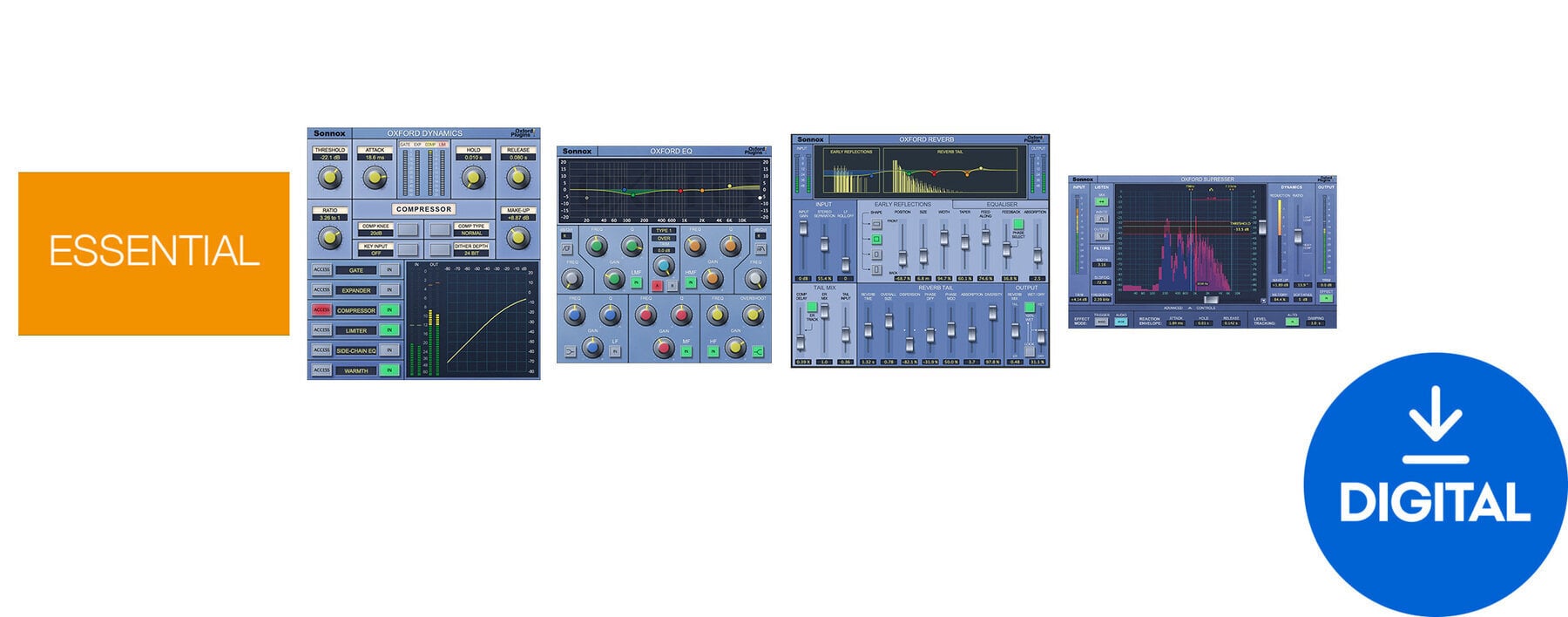
Task: Open the Equaliser tab in Oxford Reverb
Action: [x=1002, y=205]
